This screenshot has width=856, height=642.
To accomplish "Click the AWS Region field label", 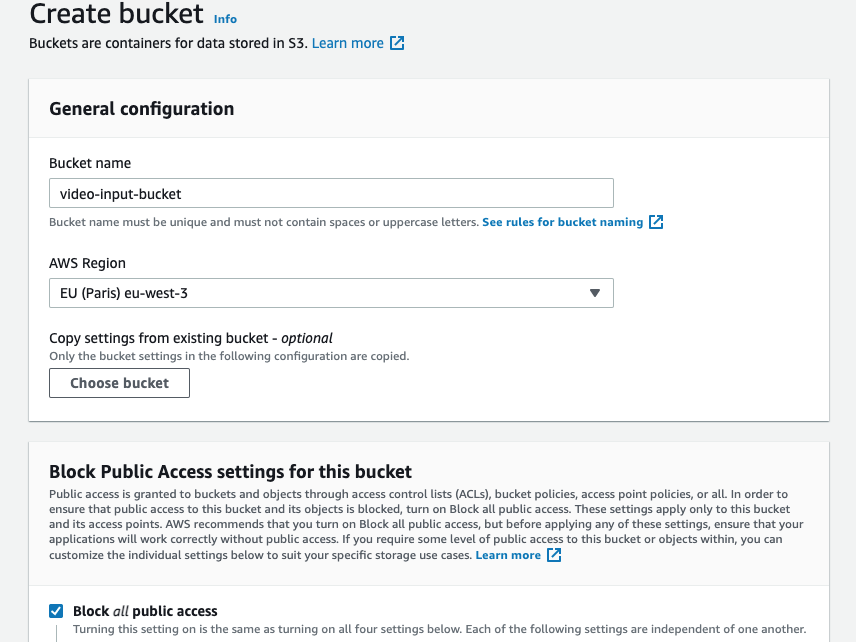I will [x=87, y=264].
